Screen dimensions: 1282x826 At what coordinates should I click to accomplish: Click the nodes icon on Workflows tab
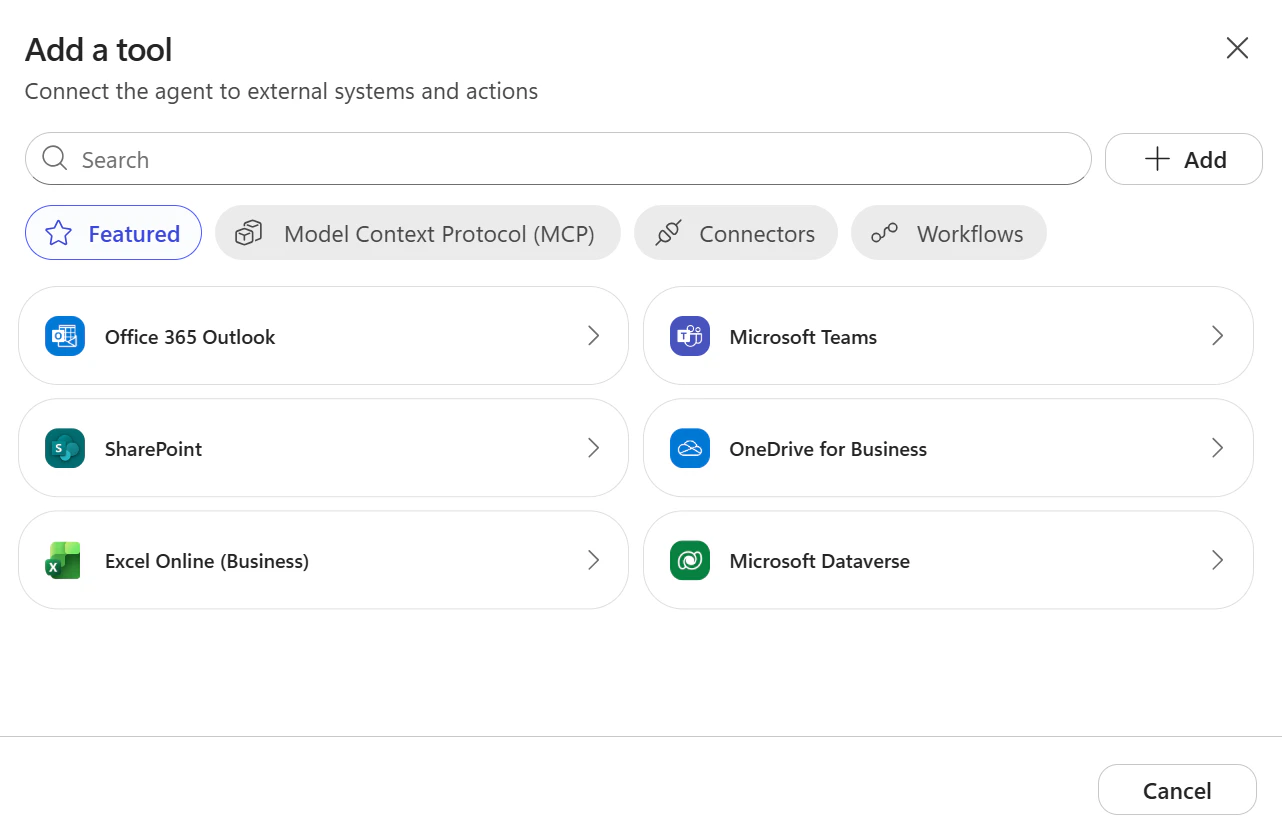884,233
